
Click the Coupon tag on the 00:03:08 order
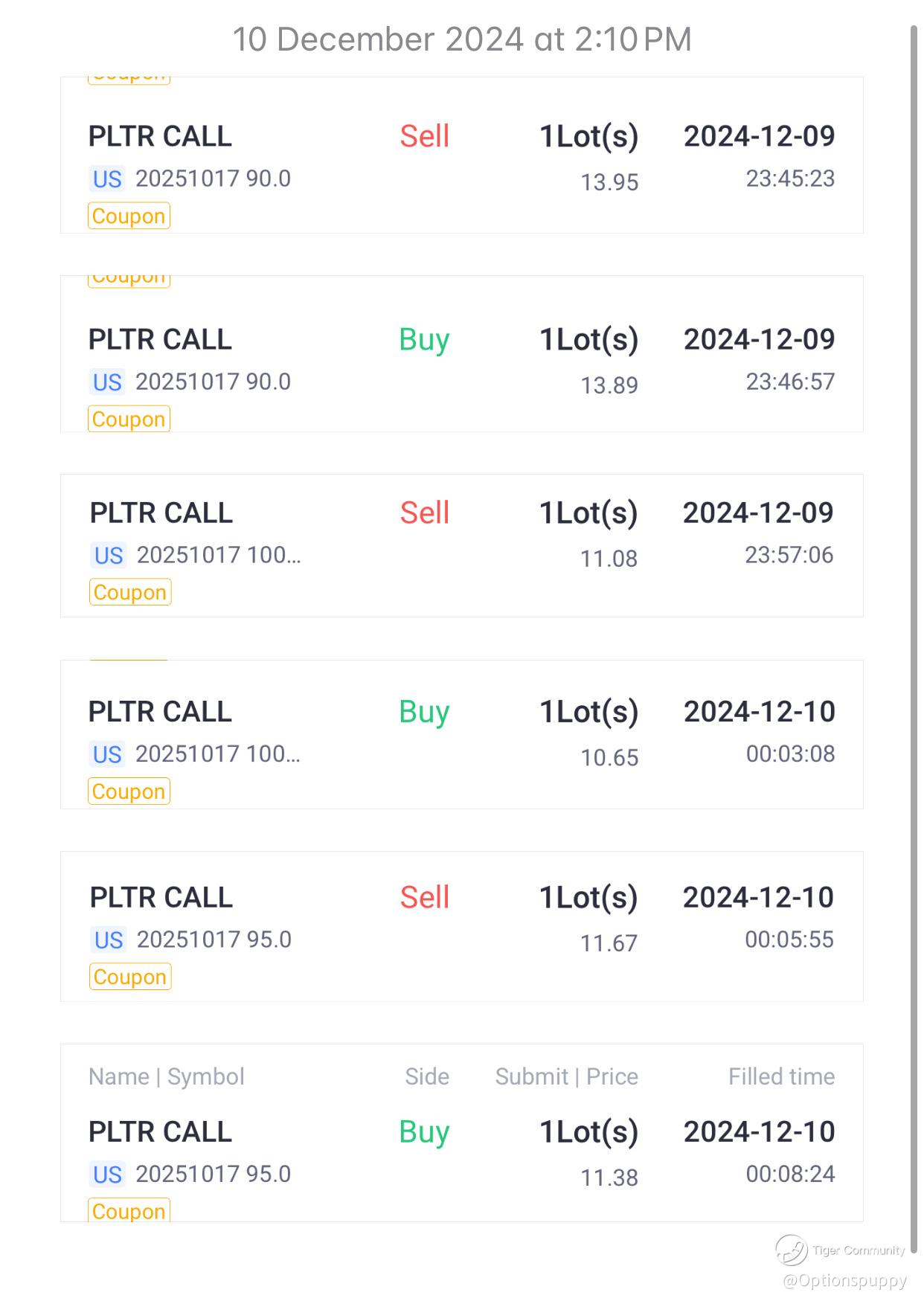click(x=129, y=791)
